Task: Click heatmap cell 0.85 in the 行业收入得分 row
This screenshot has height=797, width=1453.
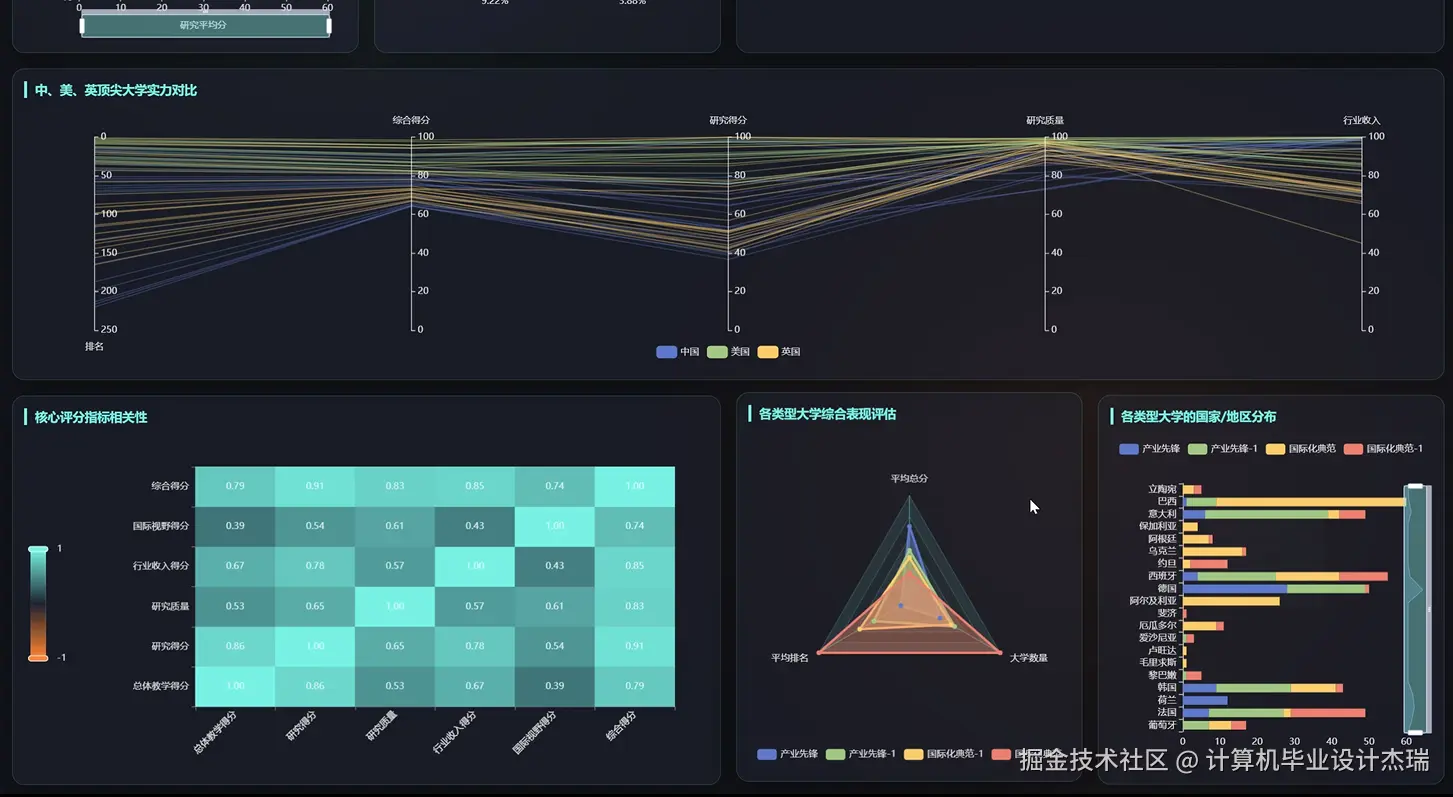Action: coord(635,566)
